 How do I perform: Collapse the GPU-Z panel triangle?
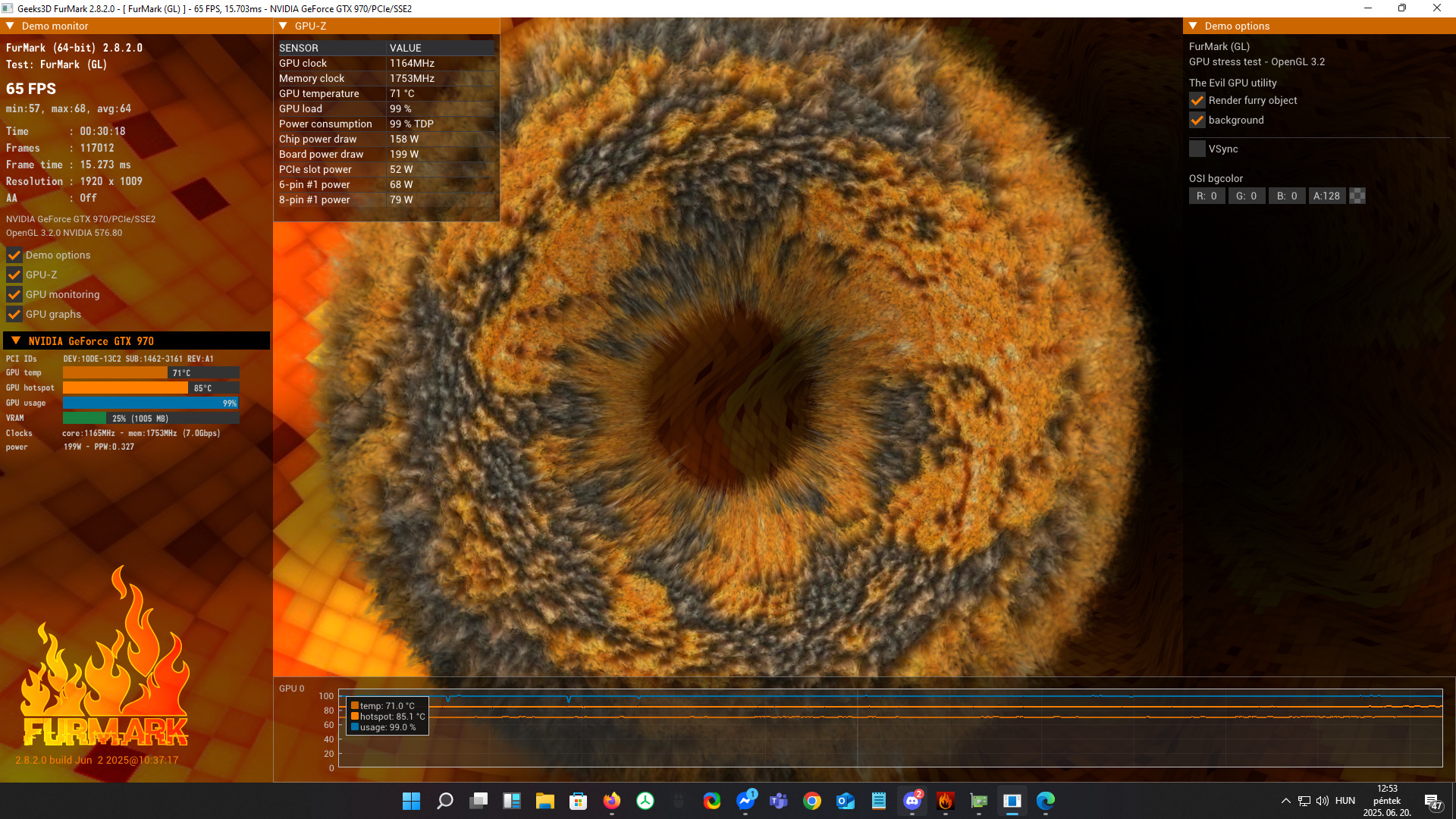283,26
